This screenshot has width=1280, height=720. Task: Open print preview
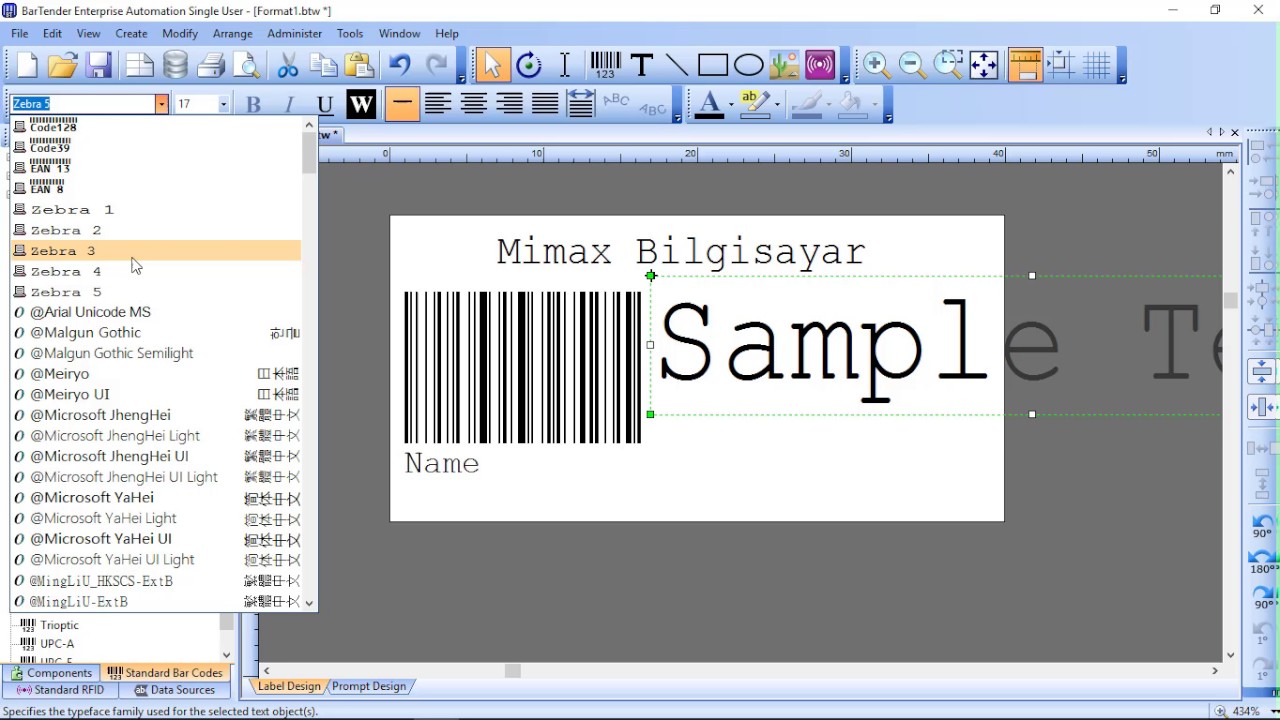point(246,66)
